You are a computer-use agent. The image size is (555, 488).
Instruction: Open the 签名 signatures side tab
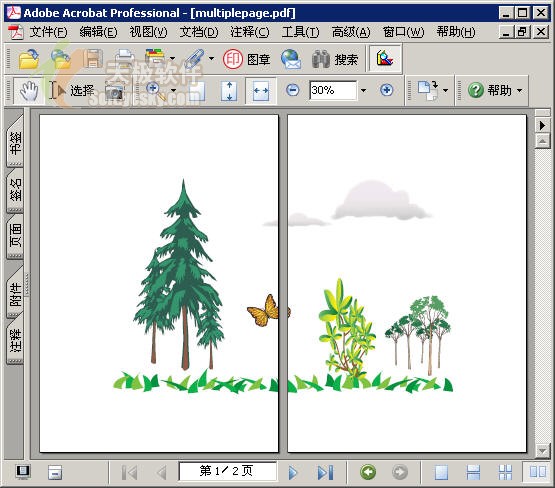pos(15,190)
